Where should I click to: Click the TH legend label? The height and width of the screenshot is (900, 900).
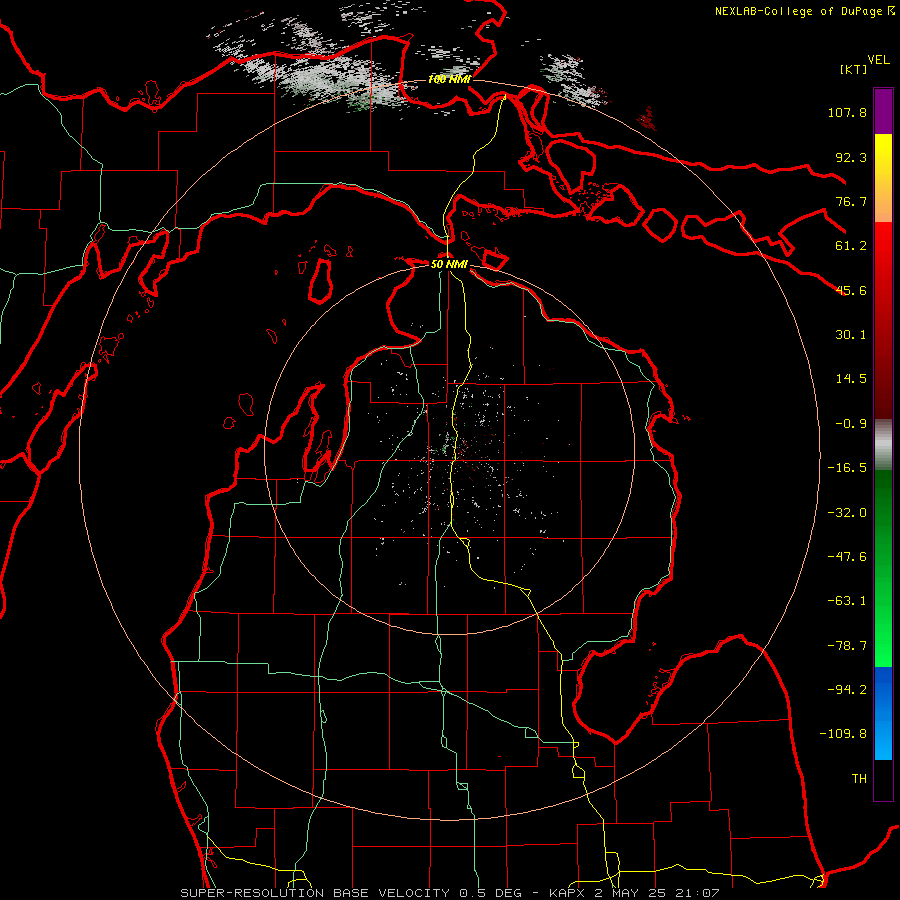(859, 779)
